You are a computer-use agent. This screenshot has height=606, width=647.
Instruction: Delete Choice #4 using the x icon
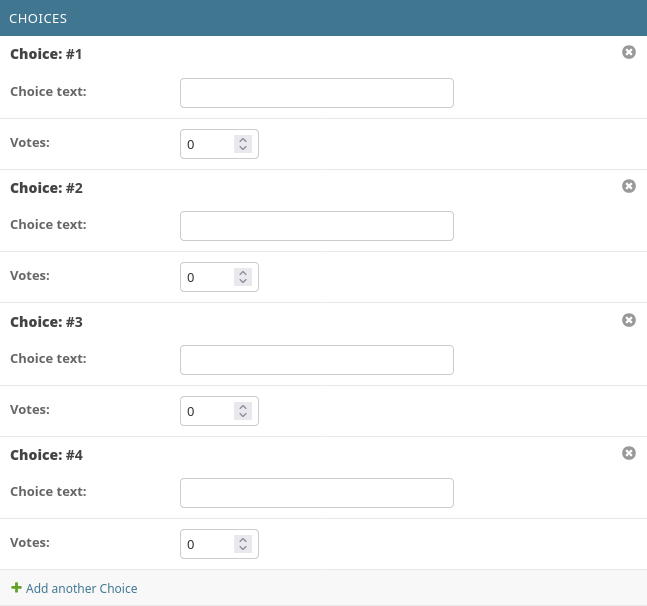pos(629,453)
